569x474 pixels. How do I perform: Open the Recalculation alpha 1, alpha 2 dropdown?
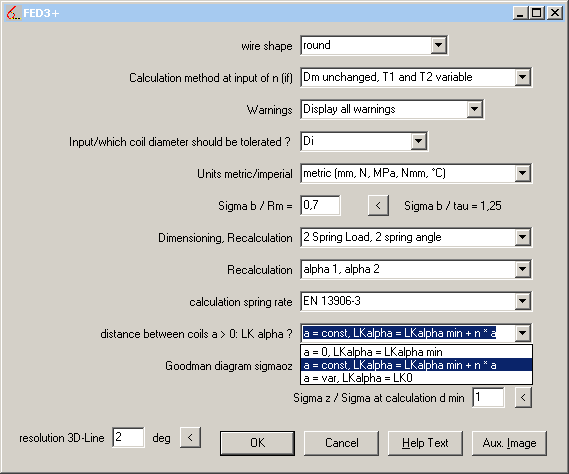[523, 269]
